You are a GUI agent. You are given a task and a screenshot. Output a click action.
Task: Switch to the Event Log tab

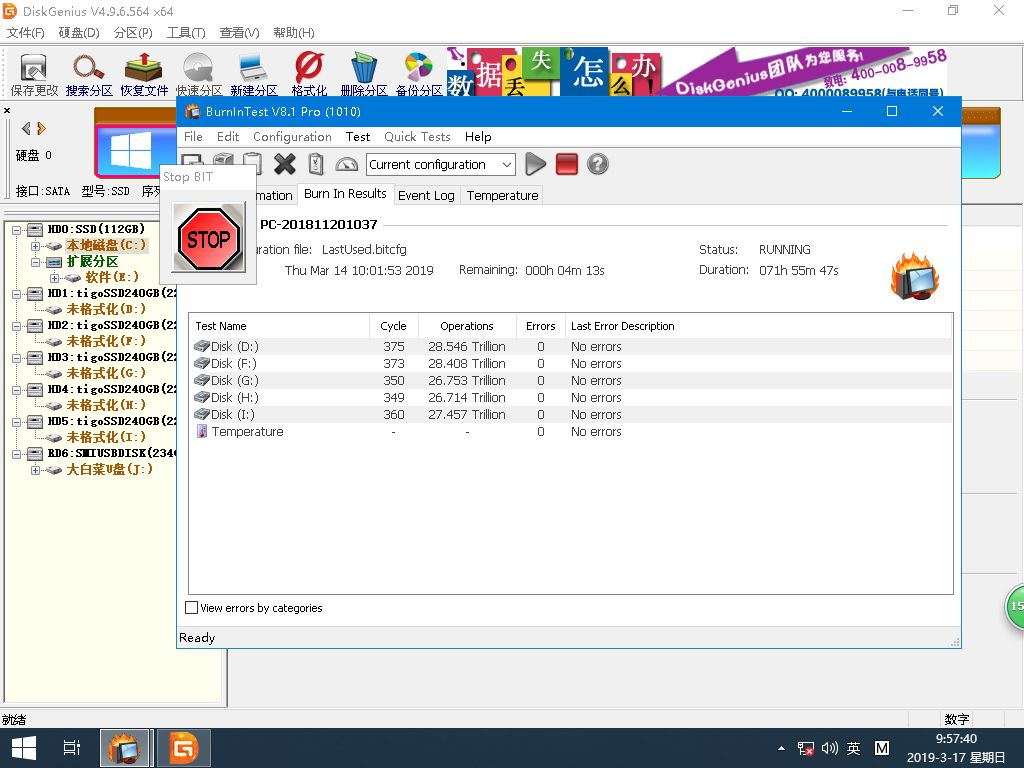(x=426, y=195)
